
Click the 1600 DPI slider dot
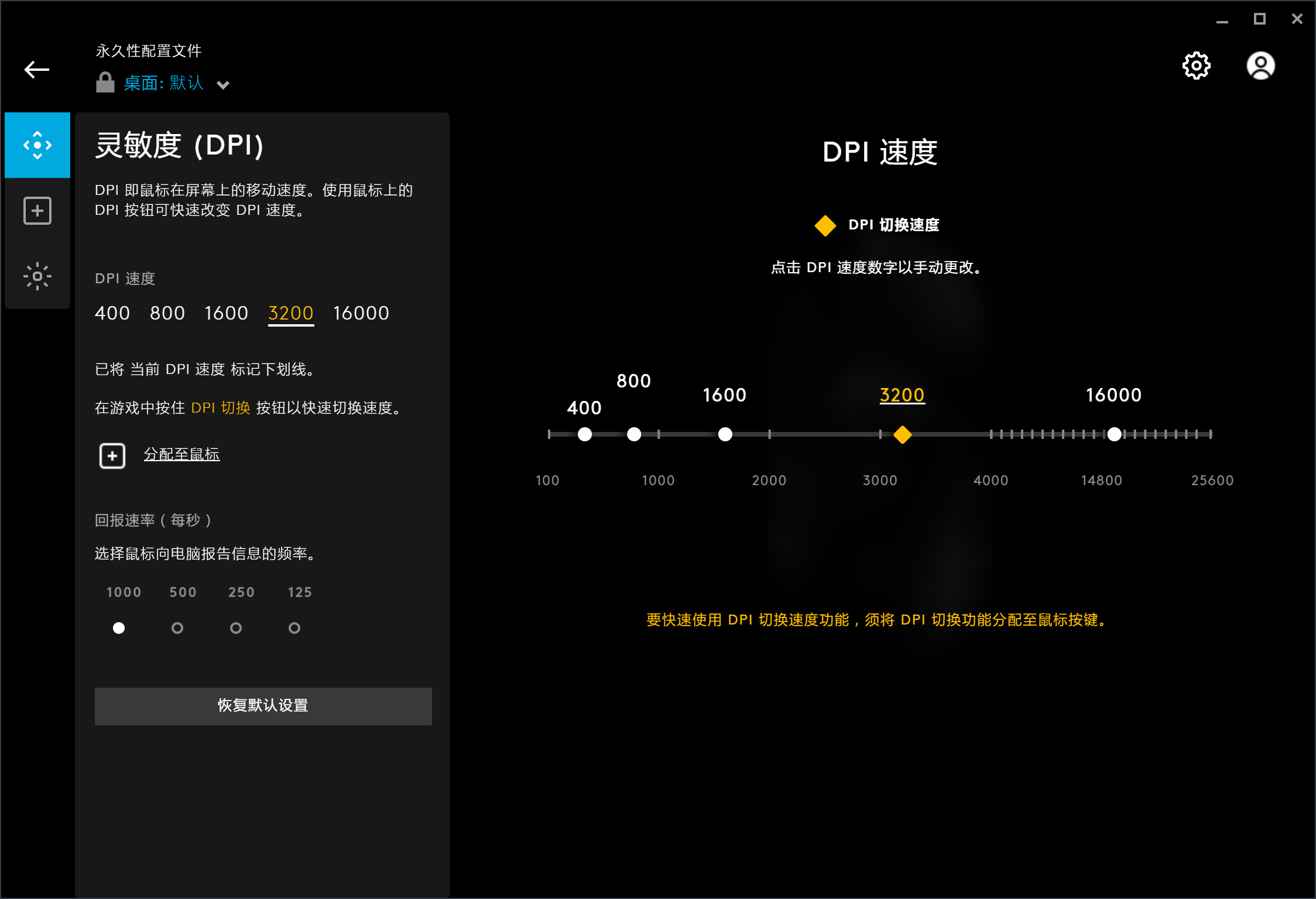(x=725, y=434)
